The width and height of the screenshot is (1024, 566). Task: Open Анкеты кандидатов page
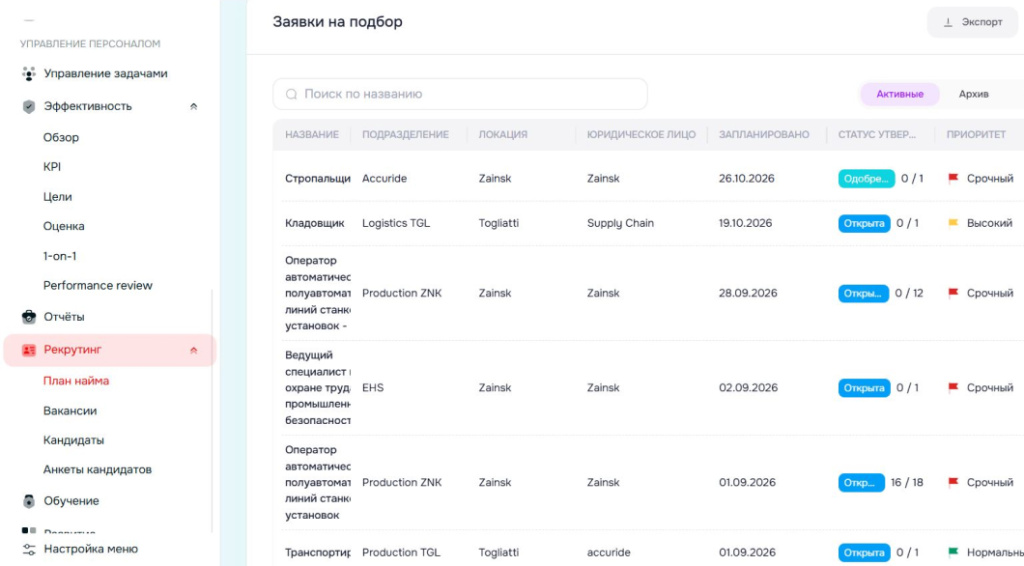97,470
